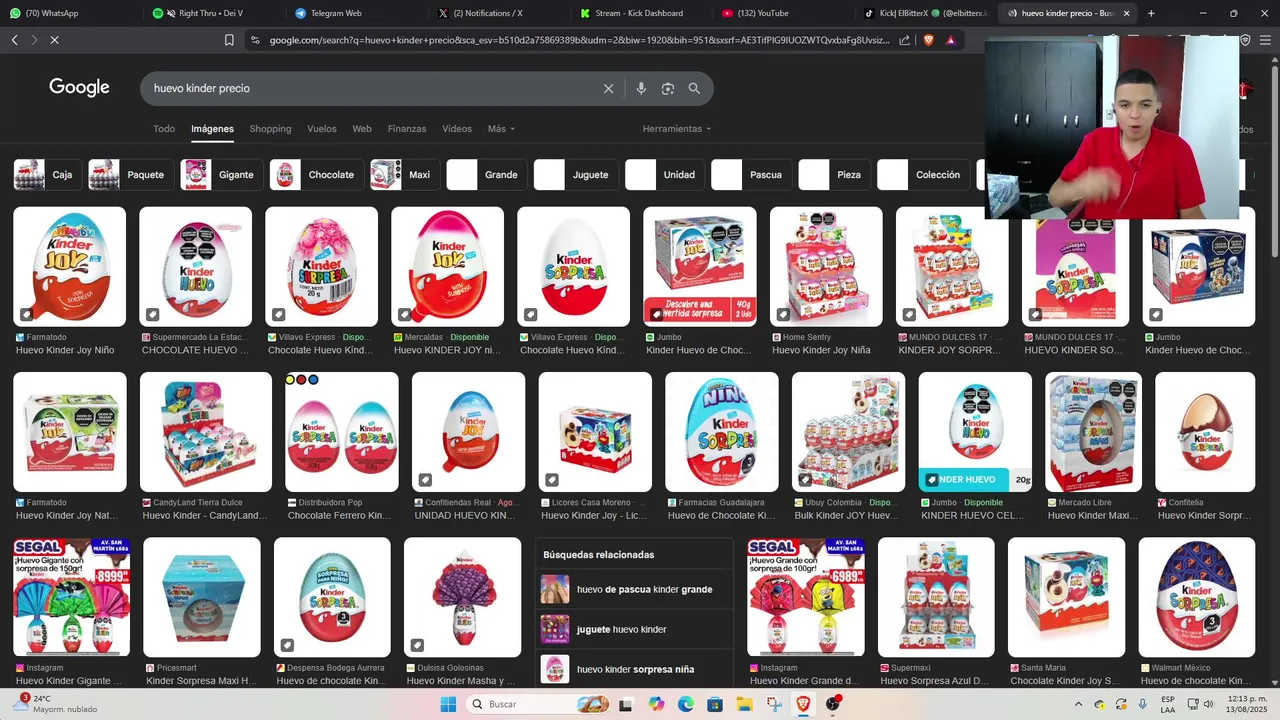The image size is (1280, 720).
Task: Bookmark this page in Brave
Action: (x=229, y=40)
